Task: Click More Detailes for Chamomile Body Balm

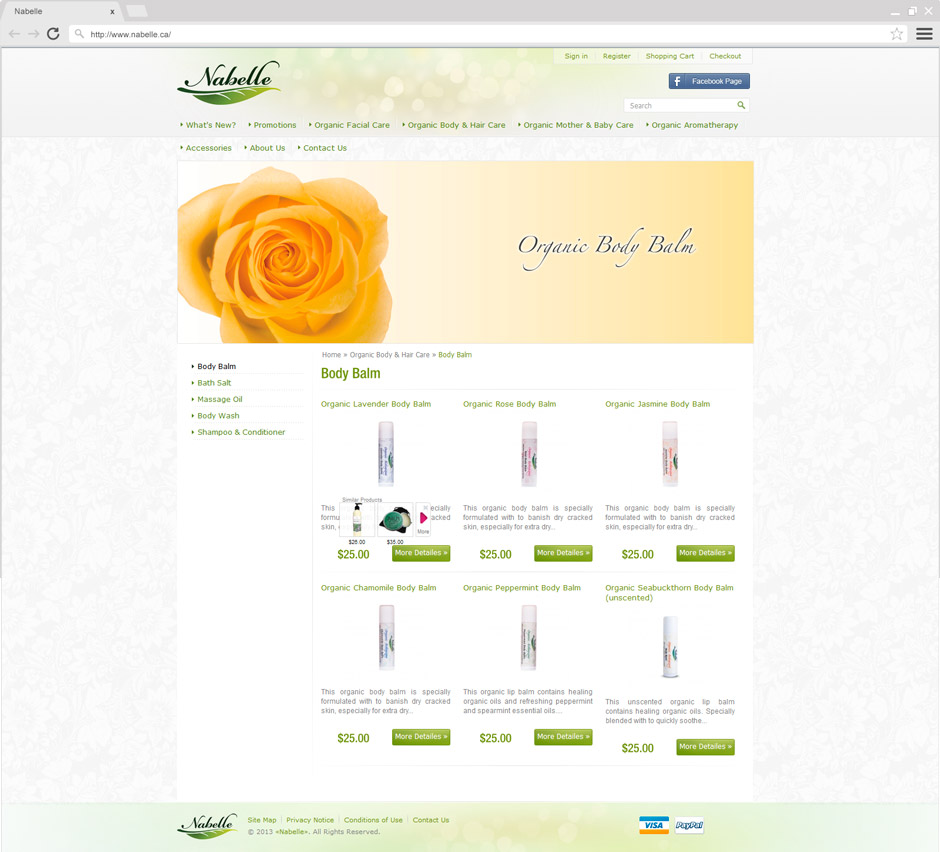Action: (421, 737)
